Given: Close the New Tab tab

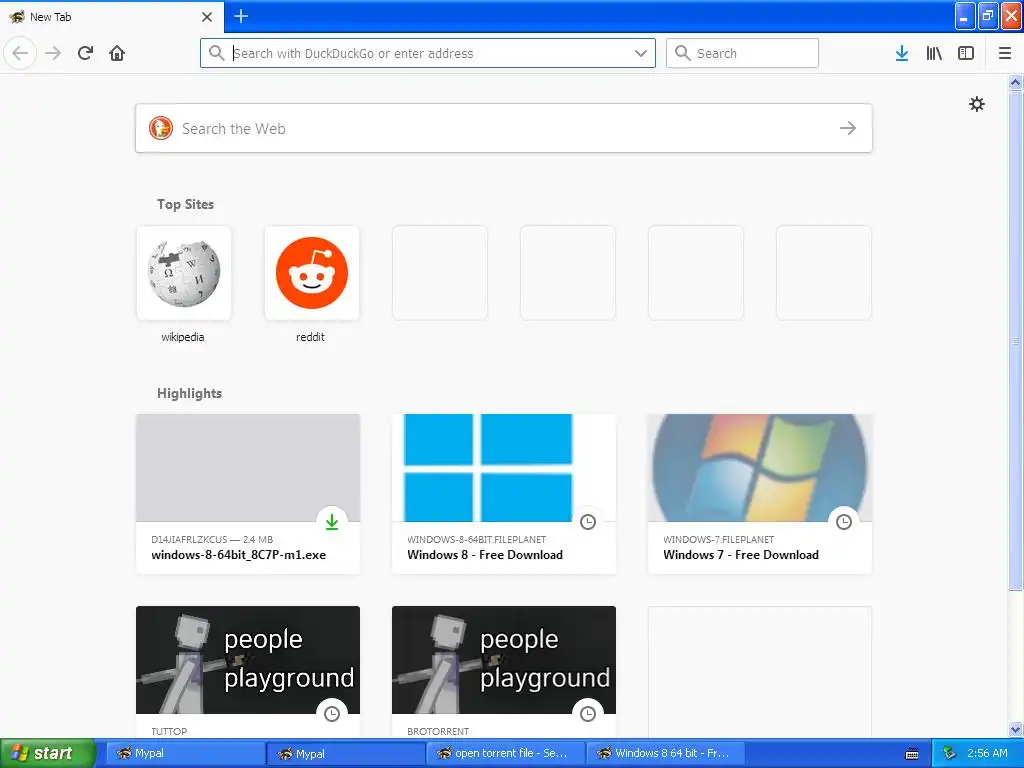Looking at the screenshot, I should click(207, 16).
